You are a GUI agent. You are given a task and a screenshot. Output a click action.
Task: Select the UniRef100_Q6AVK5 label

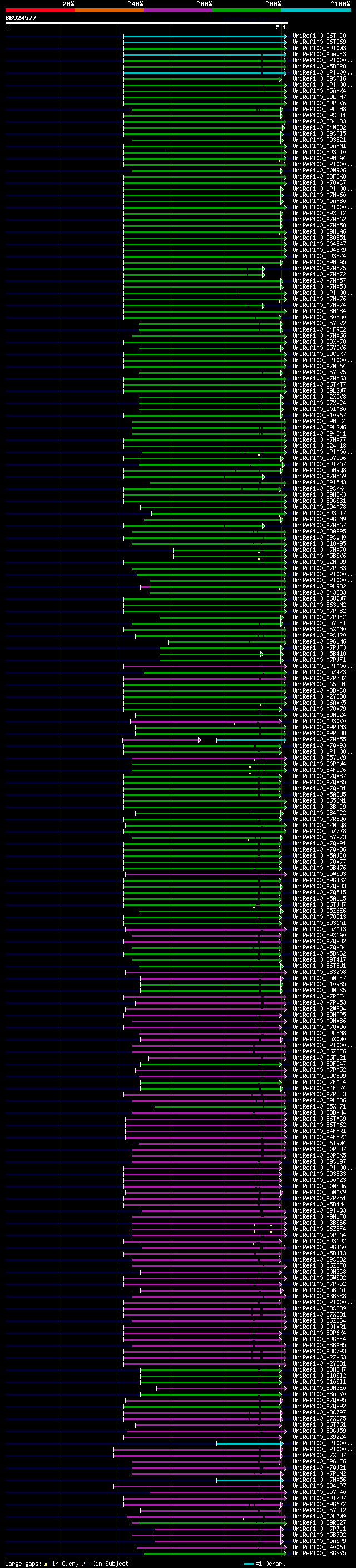click(x=319, y=703)
